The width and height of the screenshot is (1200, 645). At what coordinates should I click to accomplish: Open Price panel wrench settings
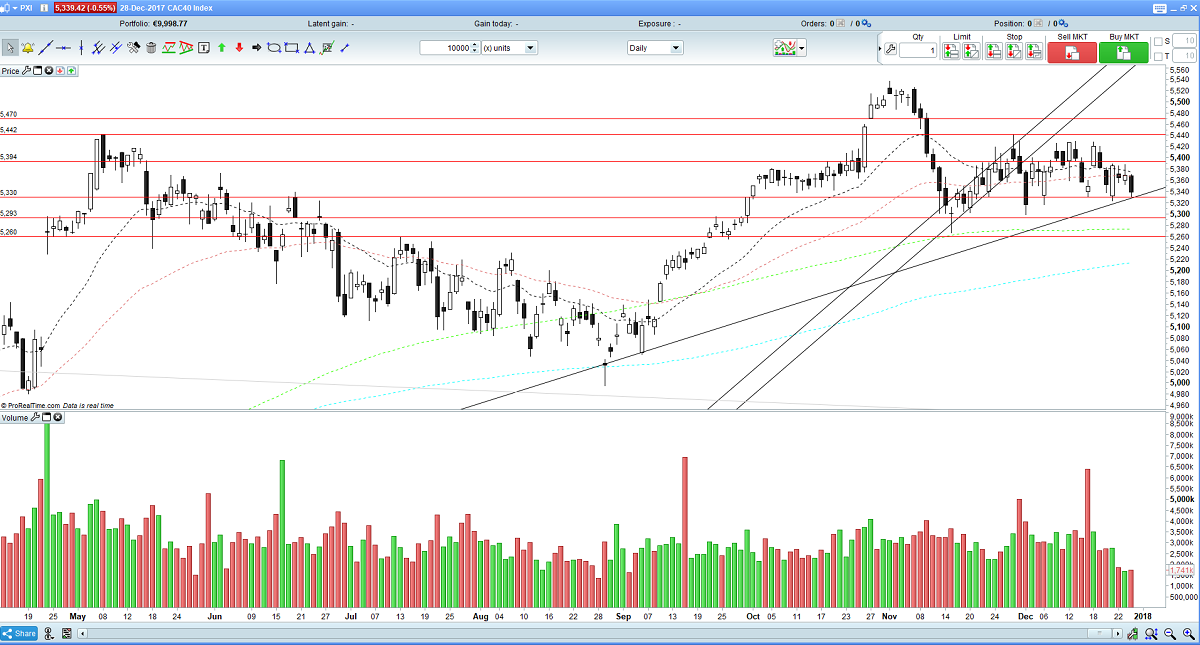click(26, 71)
